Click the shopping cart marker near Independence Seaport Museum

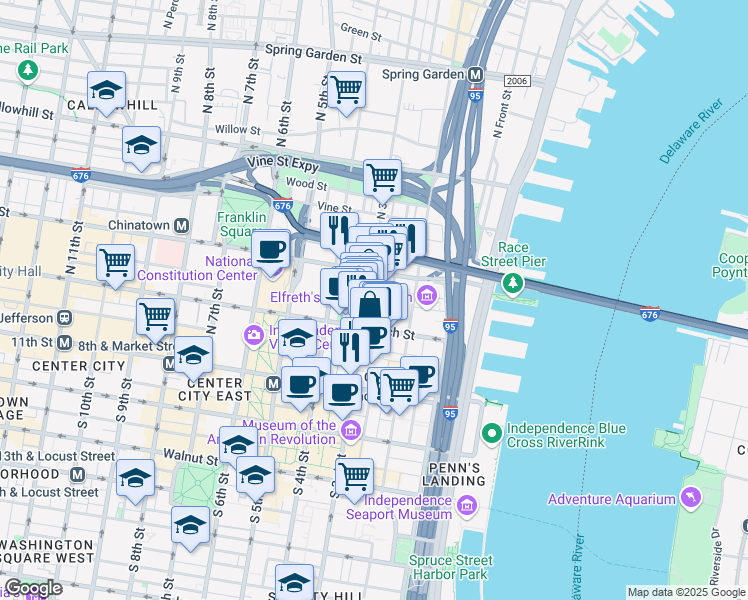(x=354, y=476)
